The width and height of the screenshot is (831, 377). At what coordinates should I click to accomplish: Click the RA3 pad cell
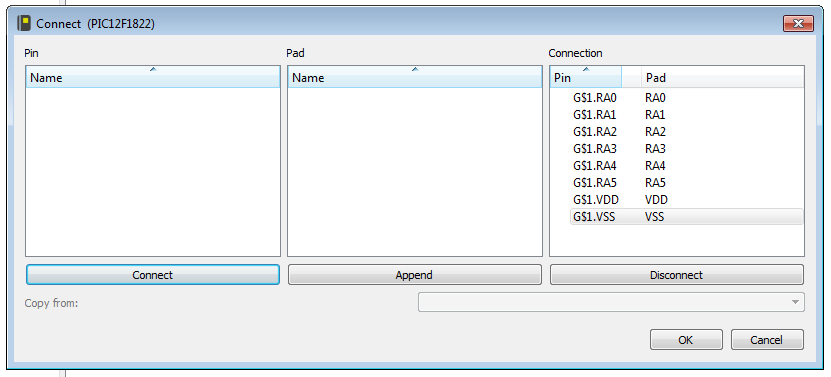655,148
